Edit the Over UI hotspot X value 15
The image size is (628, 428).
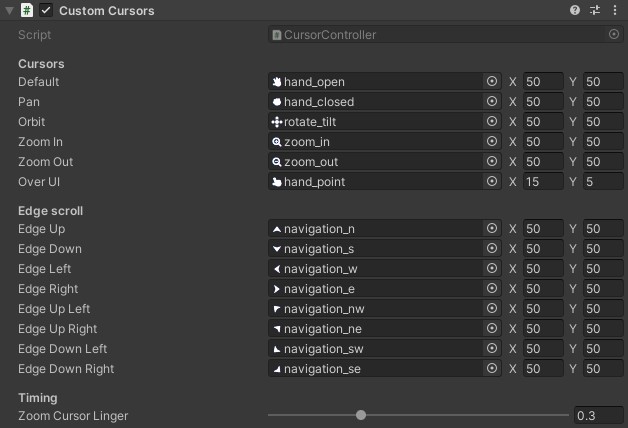click(543, 182)
